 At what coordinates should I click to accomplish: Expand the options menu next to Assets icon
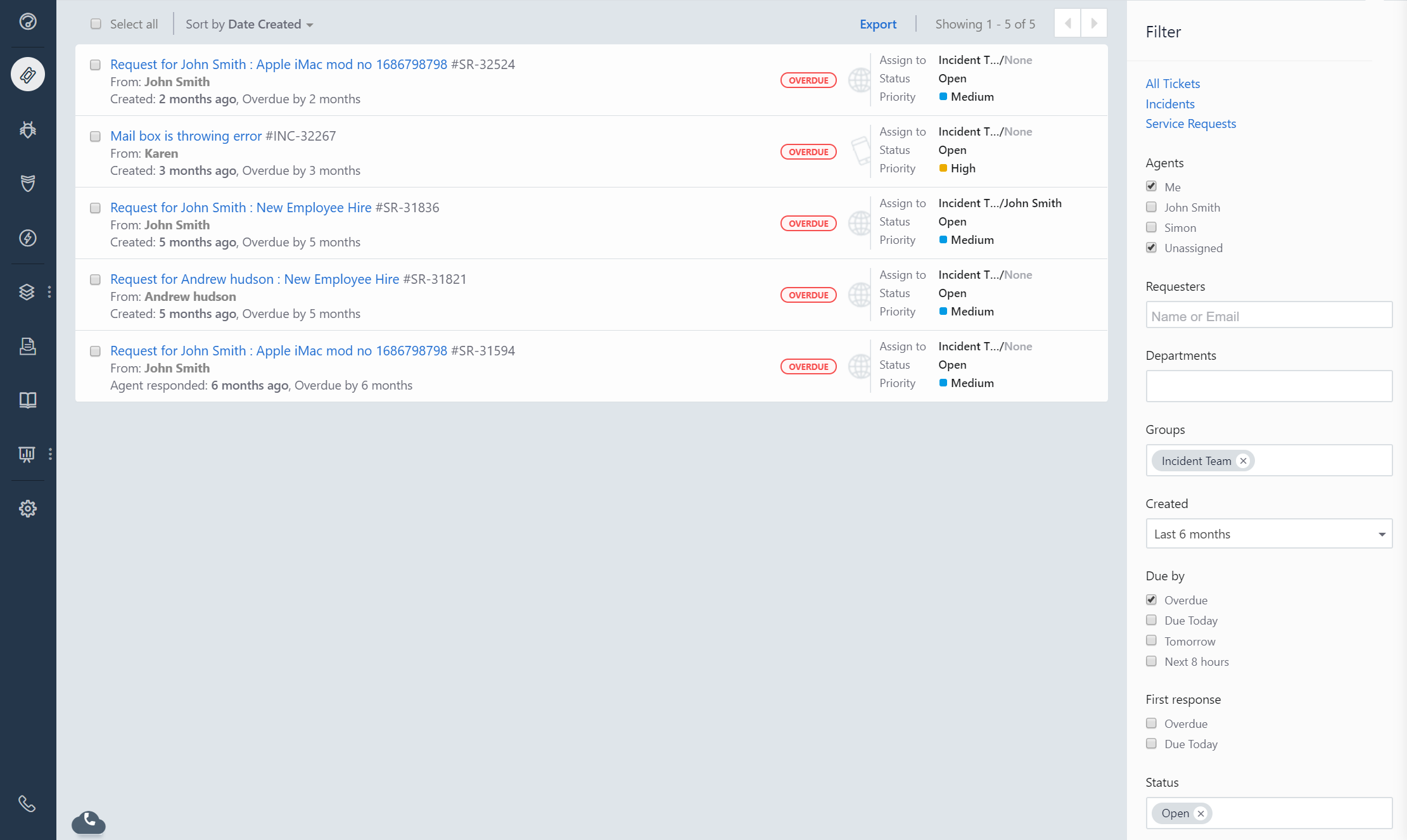[x=51, y=291]
